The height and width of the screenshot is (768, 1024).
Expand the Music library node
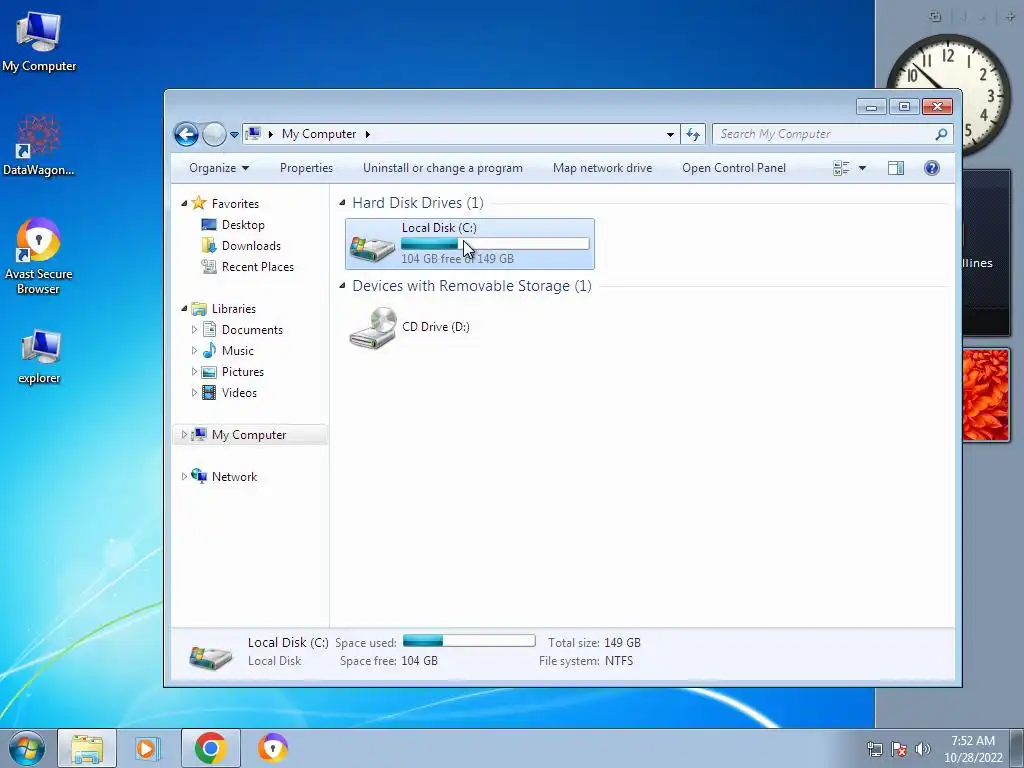[194, 351]
